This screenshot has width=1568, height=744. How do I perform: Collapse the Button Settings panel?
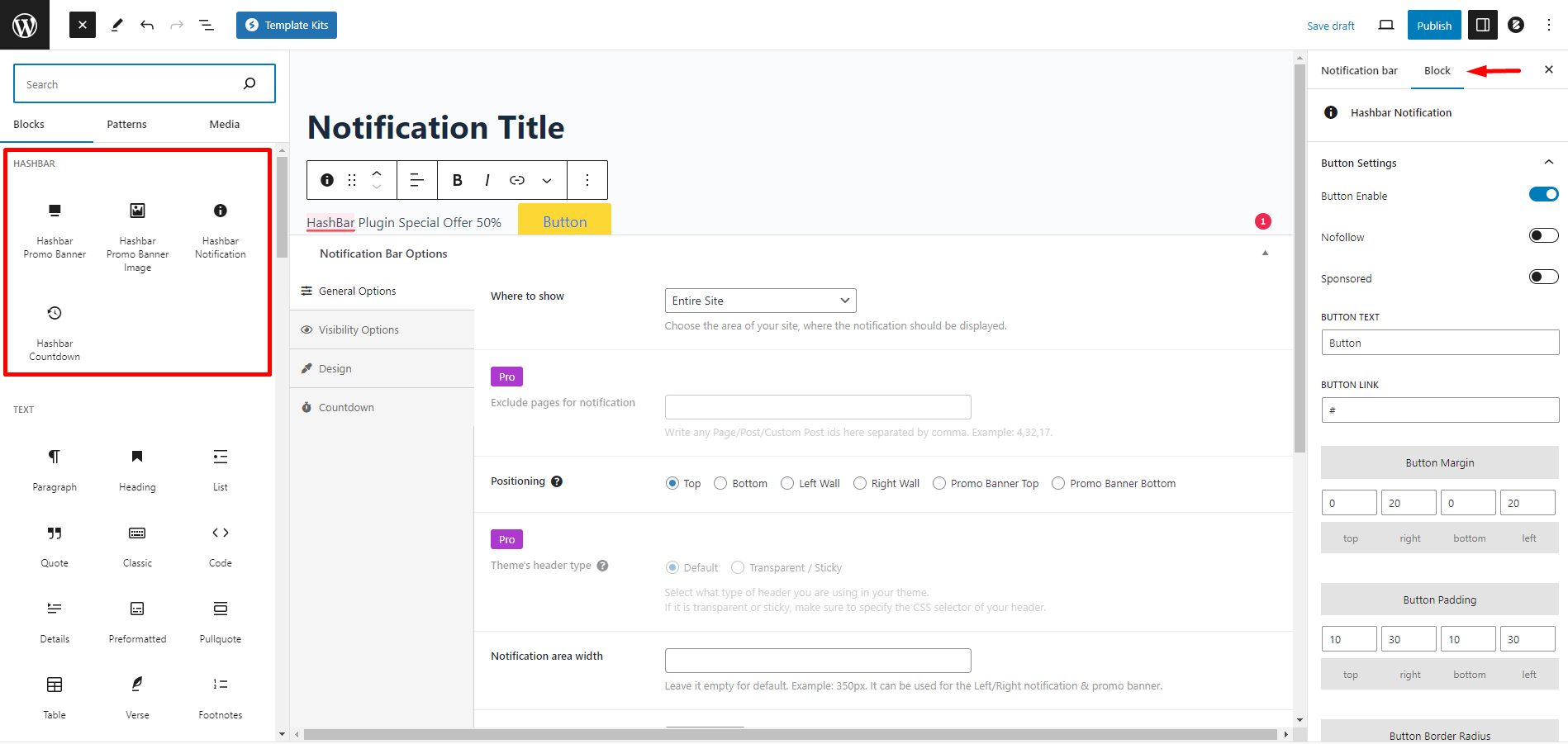[1548, 163]
